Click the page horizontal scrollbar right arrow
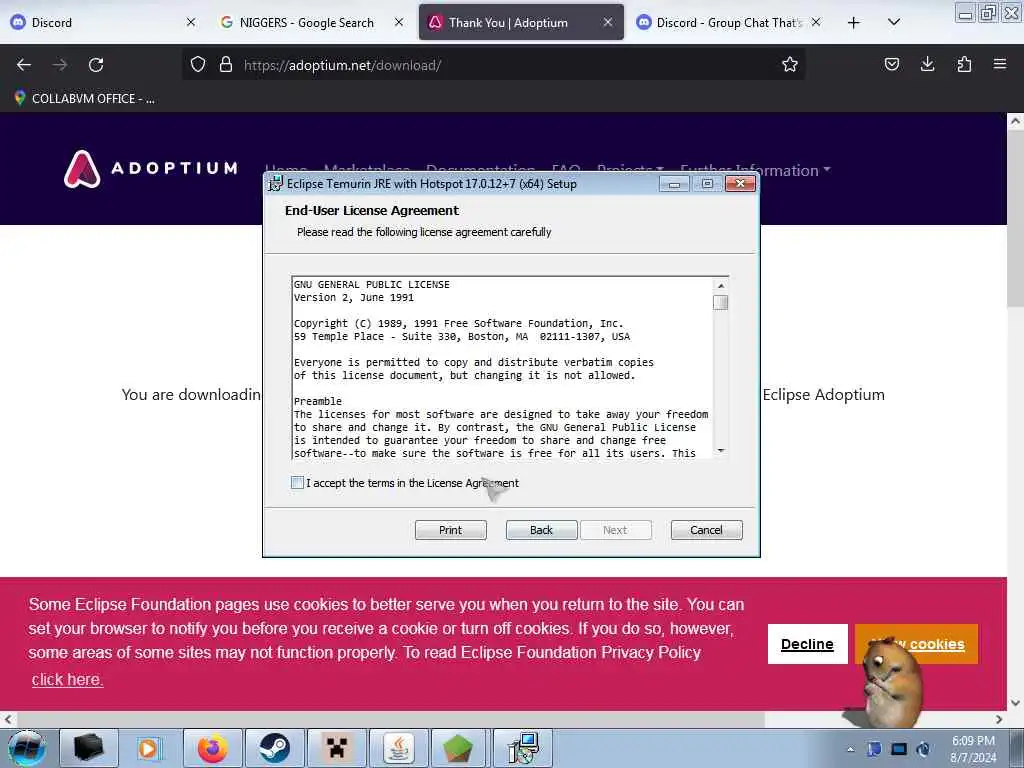The width and height of the screenshot is (1024, 768). point(999,719)
